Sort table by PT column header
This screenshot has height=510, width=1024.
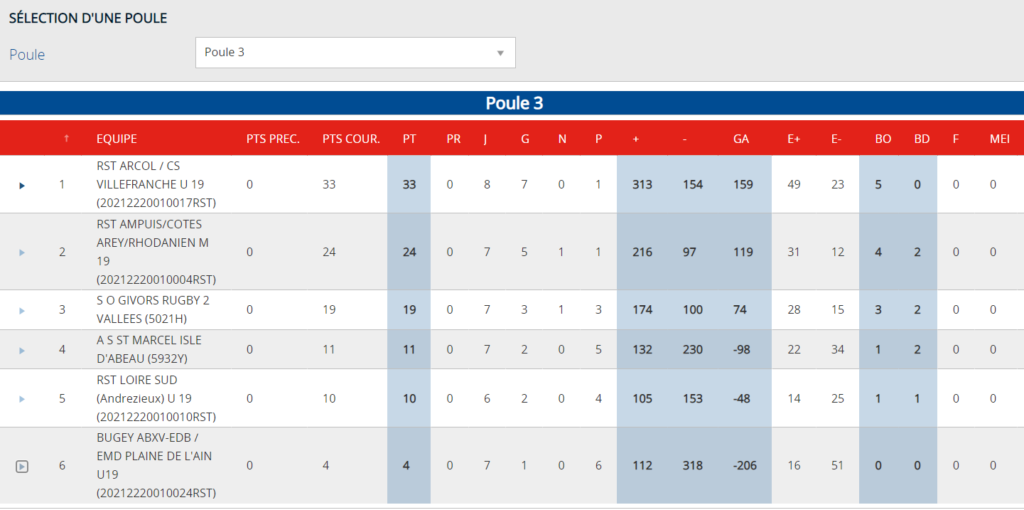(409, 139)
